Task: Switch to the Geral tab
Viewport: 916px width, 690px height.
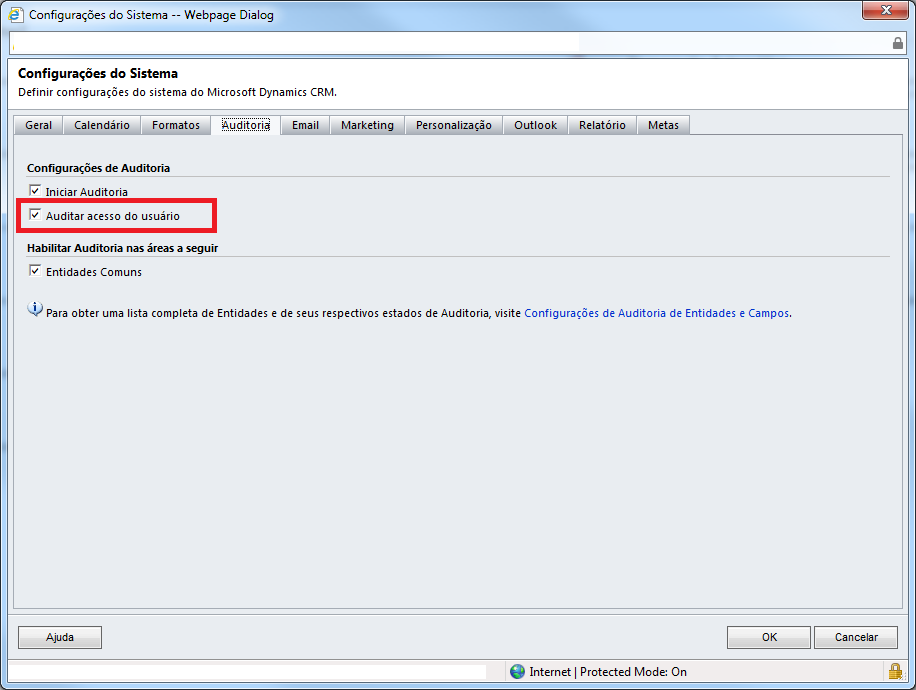Action: point(39,125)
